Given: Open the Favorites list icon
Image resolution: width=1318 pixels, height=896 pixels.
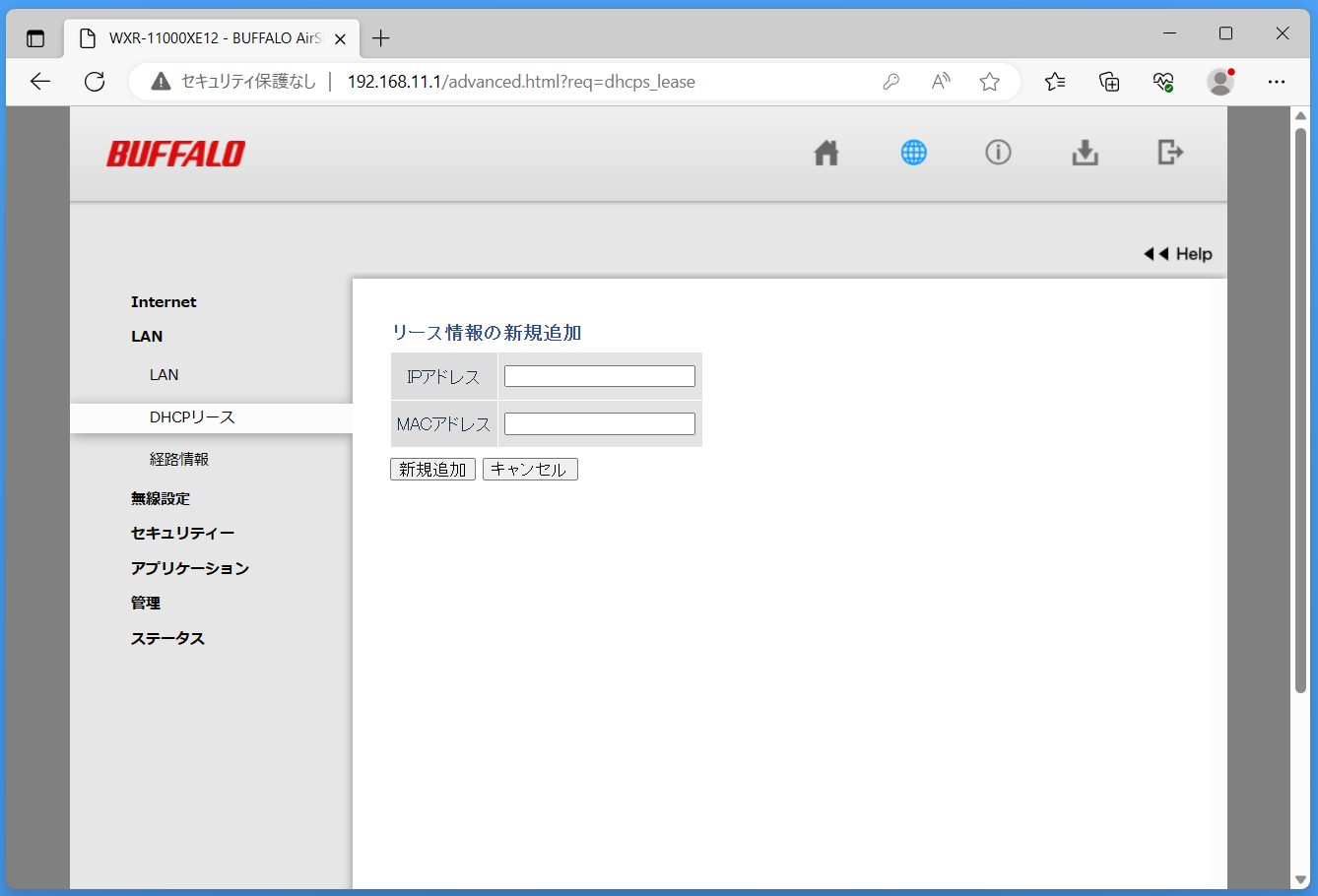Looking at the screenshot, I should click(1055, 82).
